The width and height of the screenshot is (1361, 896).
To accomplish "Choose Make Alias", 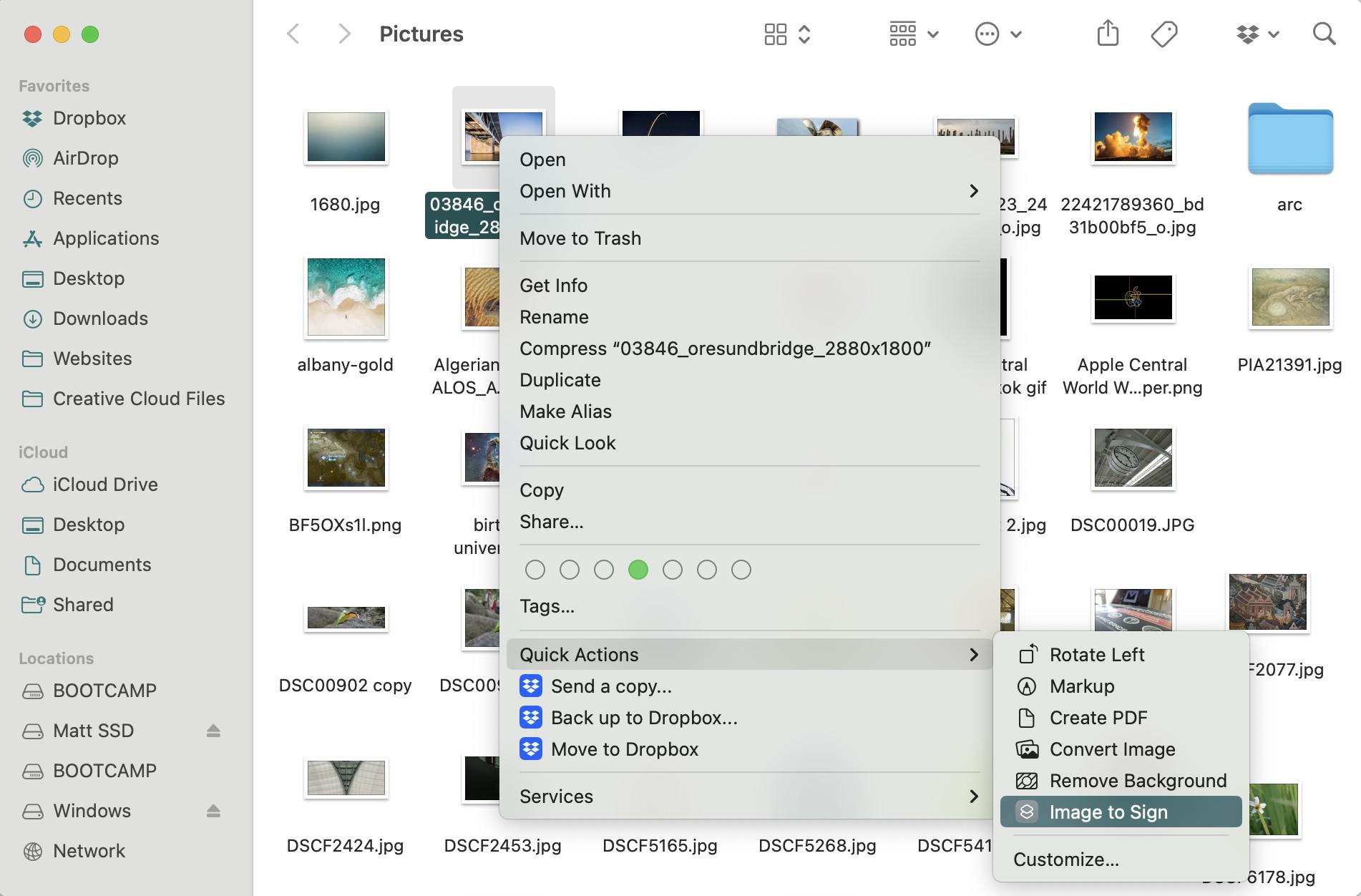I will 749,412.
